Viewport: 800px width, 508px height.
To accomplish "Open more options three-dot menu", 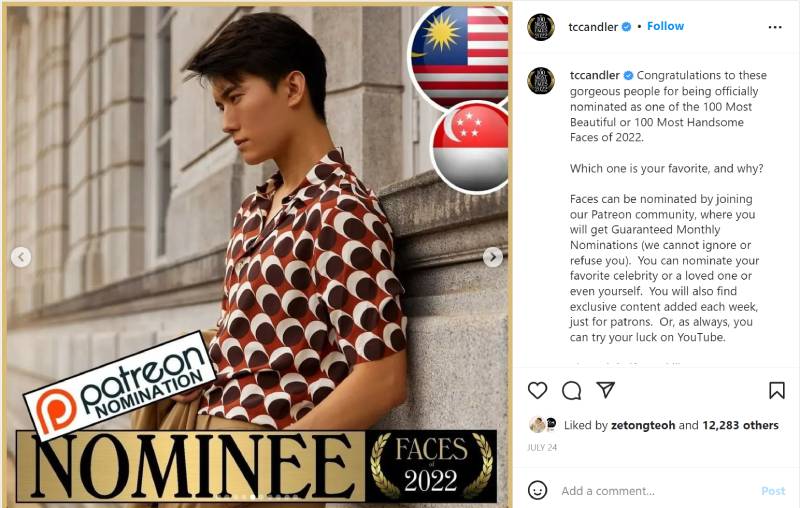I will (774, 27).
